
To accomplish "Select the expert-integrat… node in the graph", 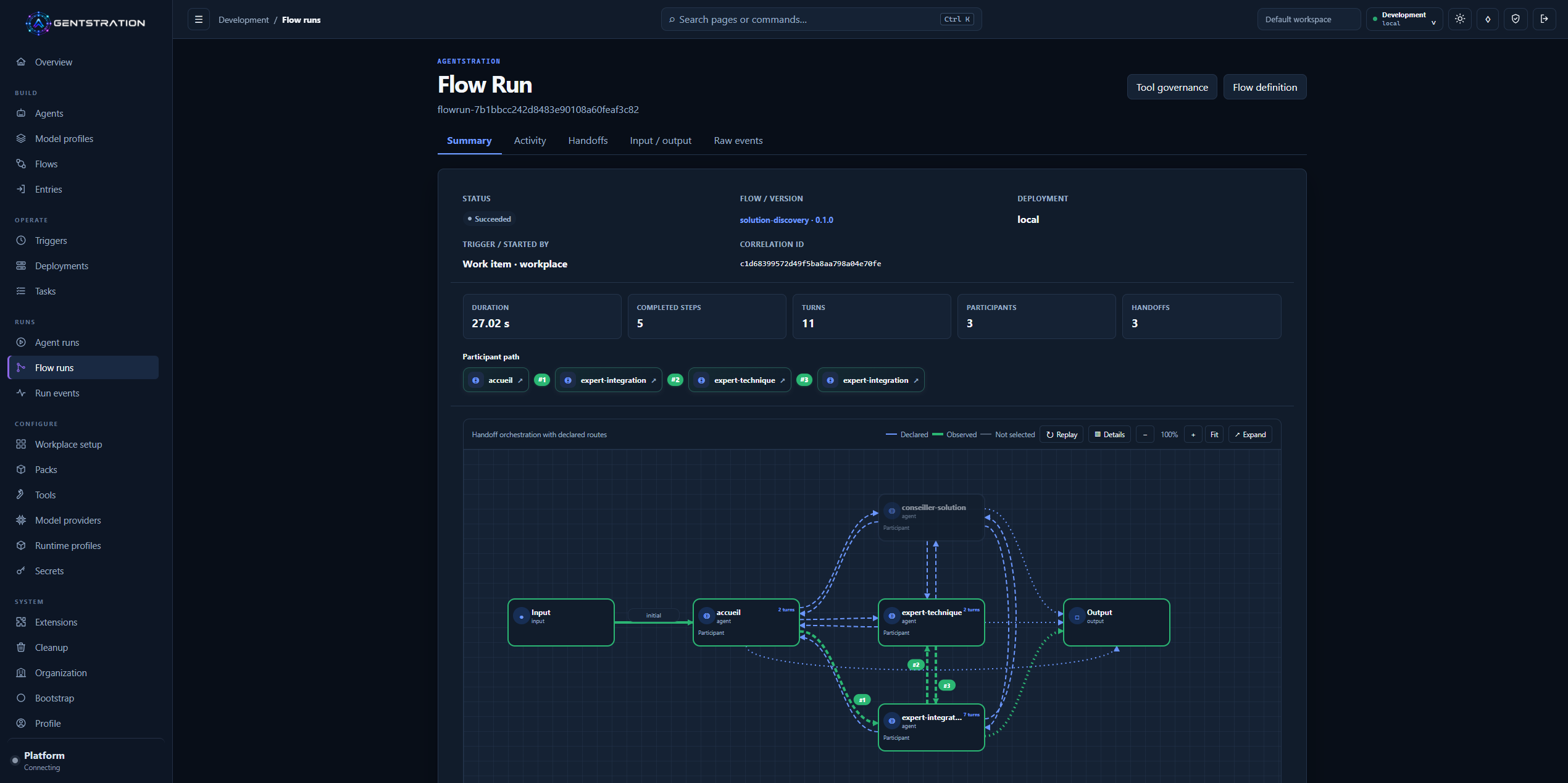I will coord(932,727).
